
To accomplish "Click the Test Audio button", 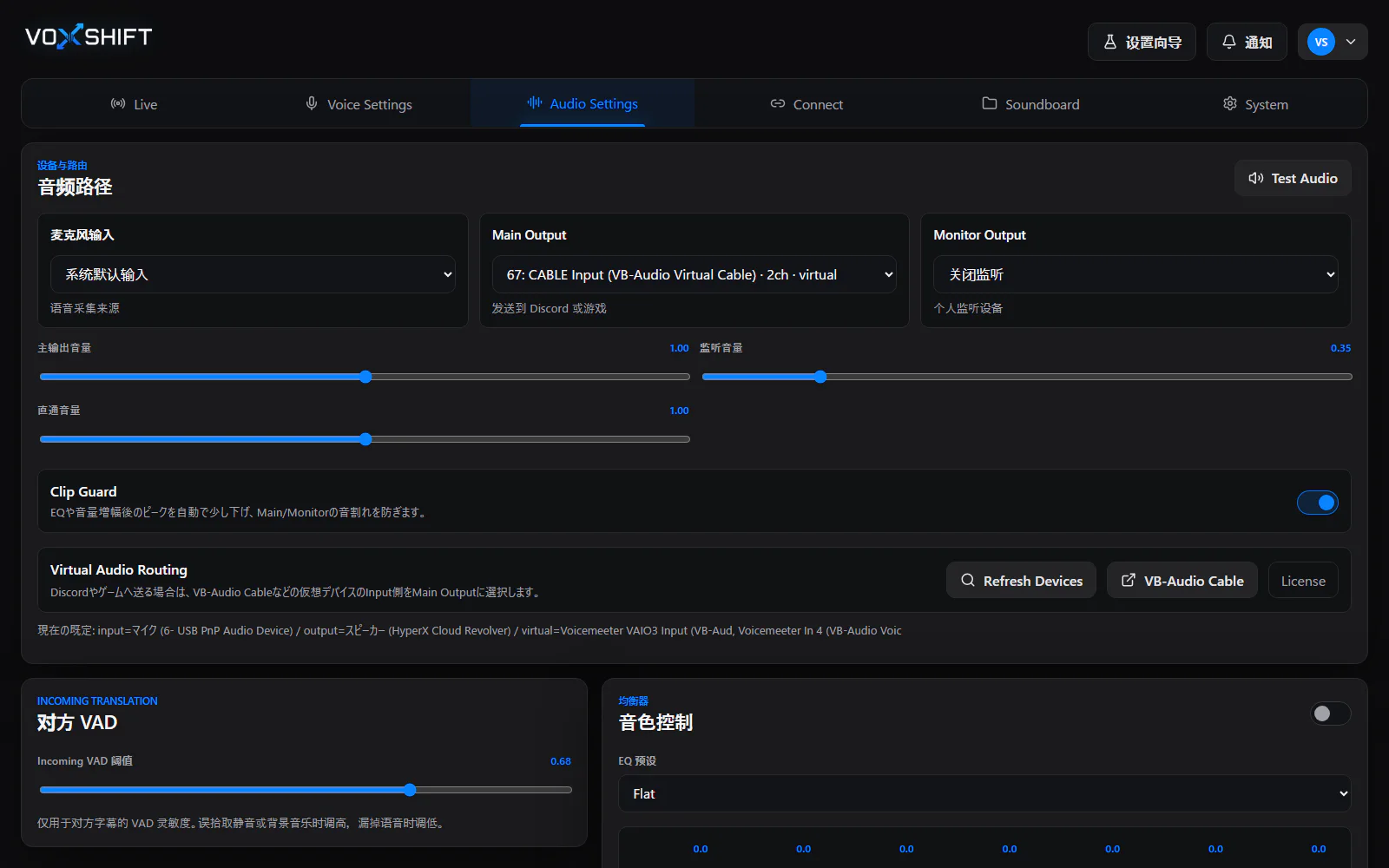I will click(1293, 178).
